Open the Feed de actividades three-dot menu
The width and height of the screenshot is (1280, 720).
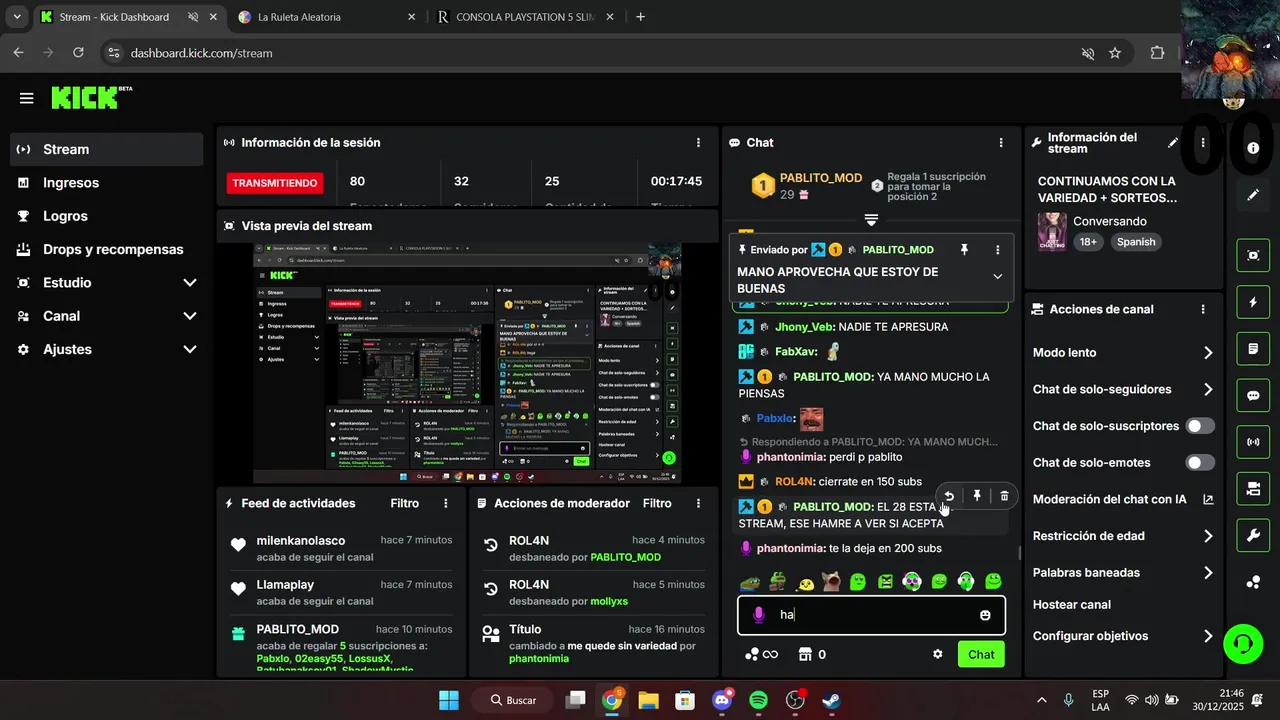point(446,504)
